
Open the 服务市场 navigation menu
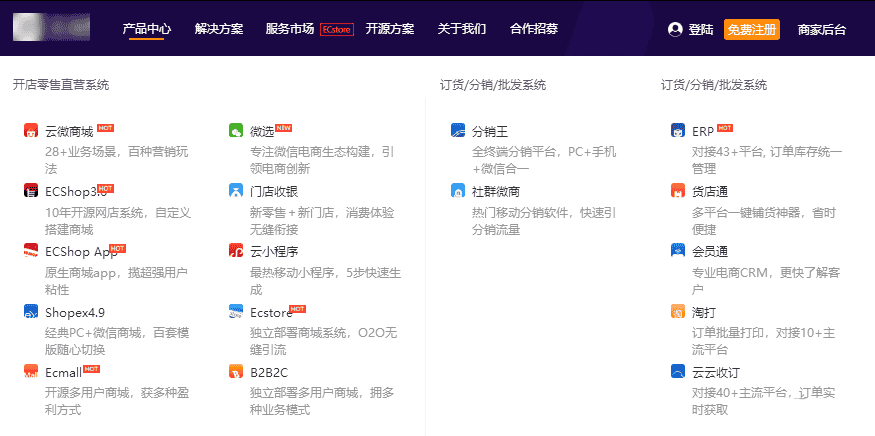tap(290, 29)
